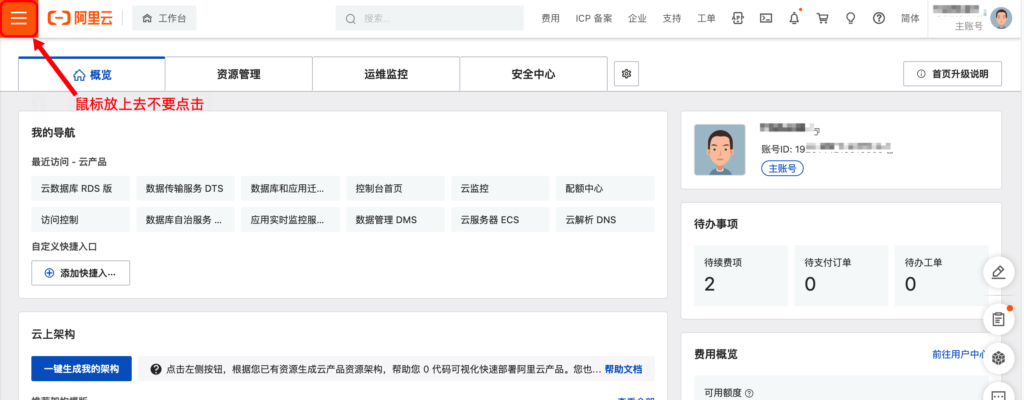Open the 费用 menu

pos(551,18)
